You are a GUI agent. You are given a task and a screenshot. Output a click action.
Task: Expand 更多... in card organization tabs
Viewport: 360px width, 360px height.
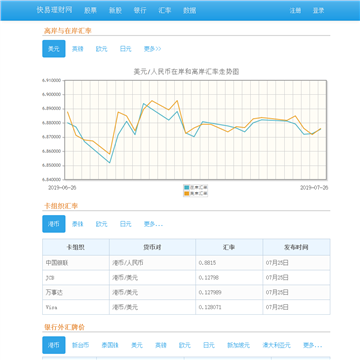pyautogui.click(x=153, y=224)
